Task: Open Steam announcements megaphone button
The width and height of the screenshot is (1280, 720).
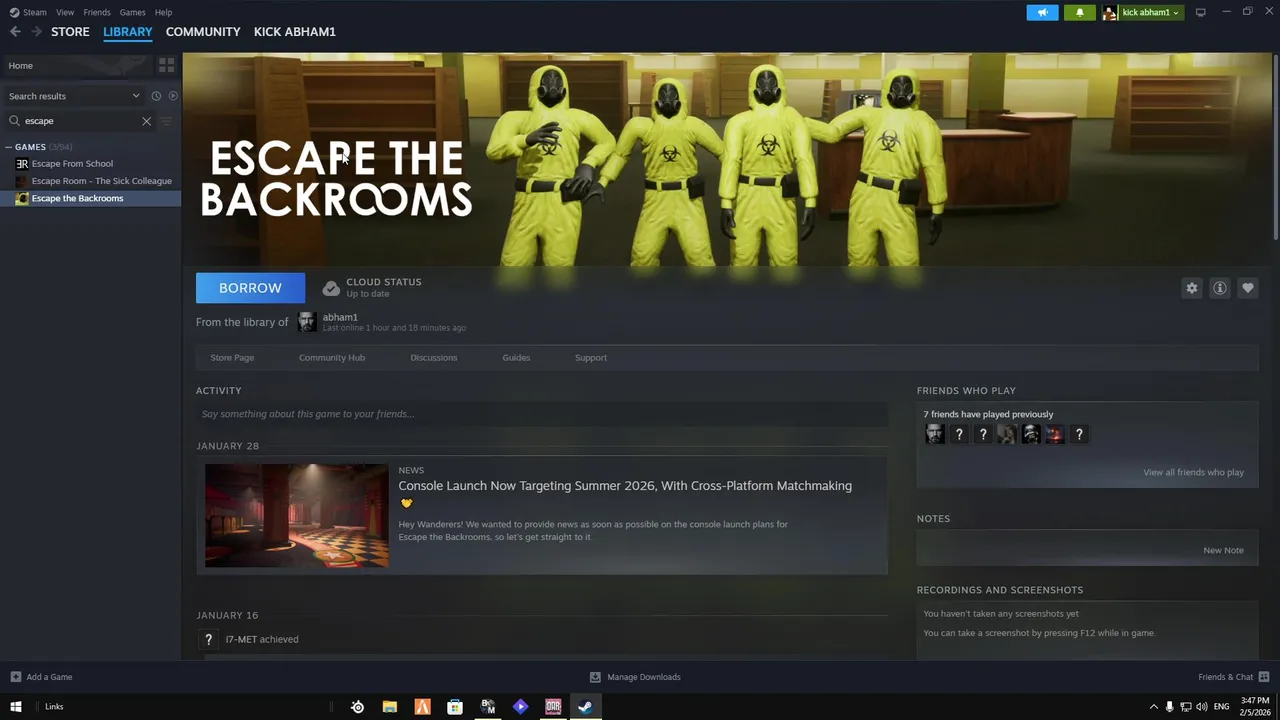Action: coord(1042,12)
